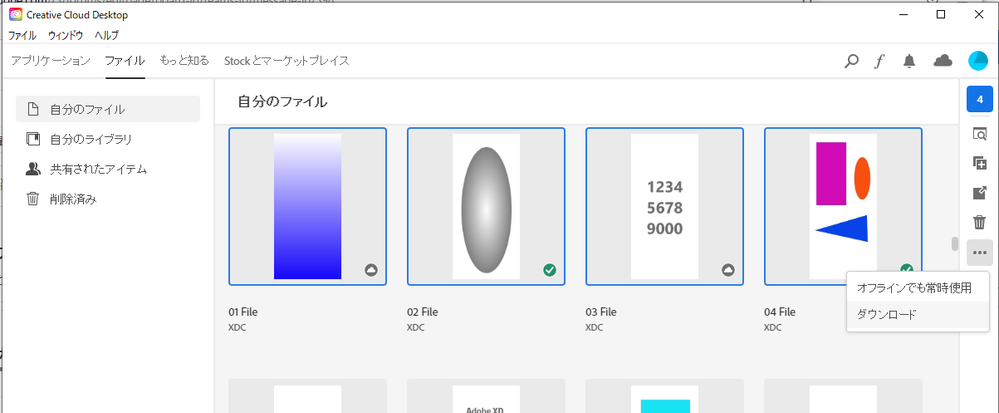Open the fonts (f) icon
The width and height of the screenshot is (999, 413).
[880, 61]
